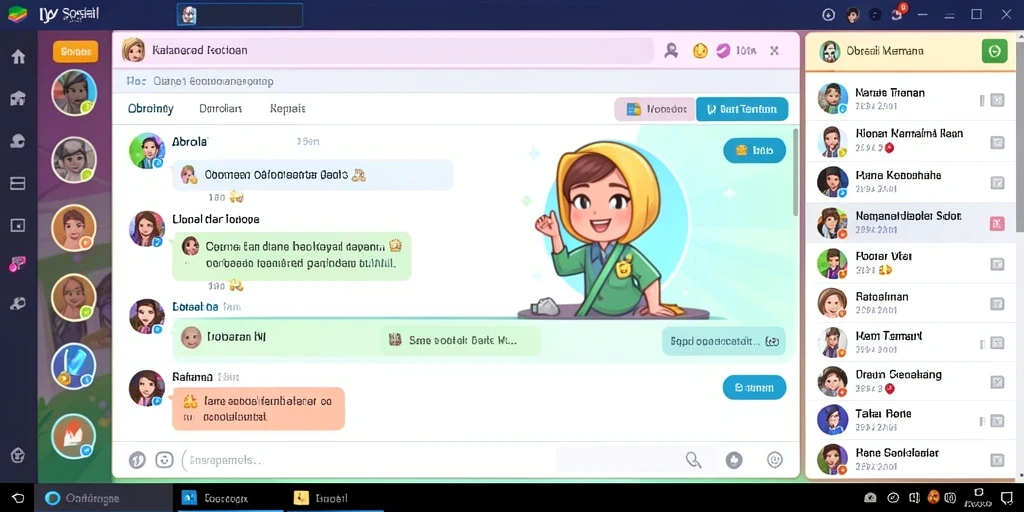Click the gray icon on Draun Geoalaing row

pyautogui.click(x=997, y=383)
